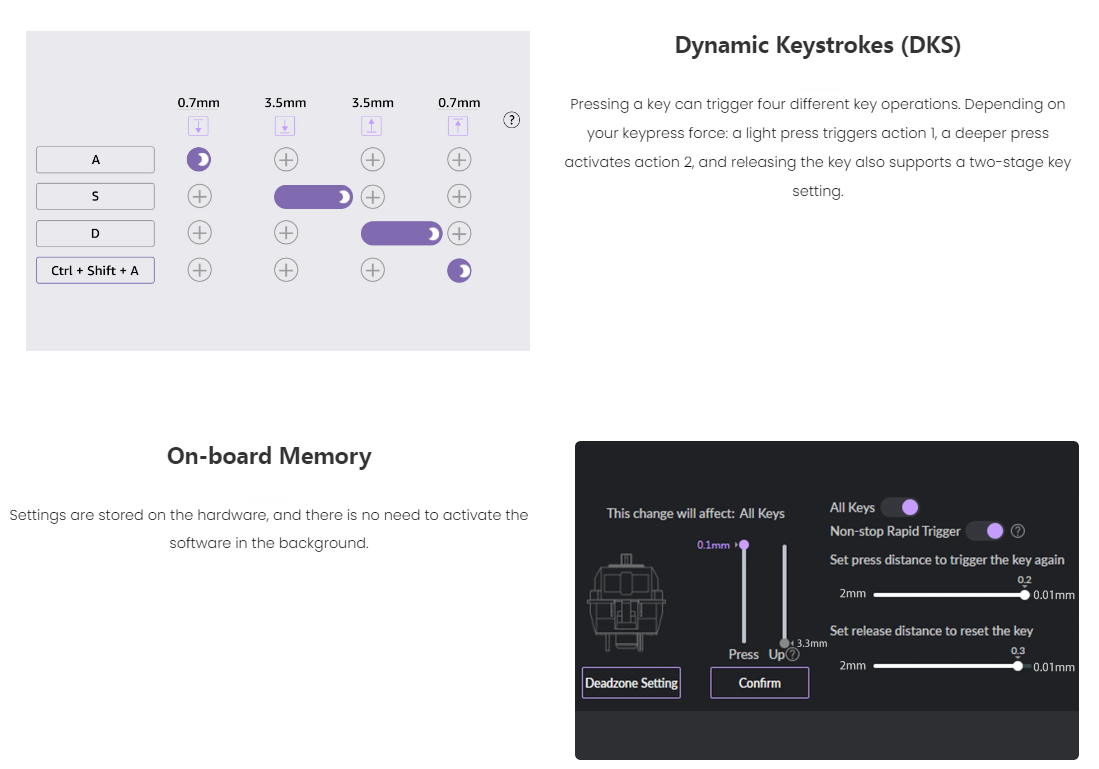Image resolution: width=1099 pixels, height=769 pixels.
Task: Add action for key A at 3.5mm press
Action: [x=286, y=160]
